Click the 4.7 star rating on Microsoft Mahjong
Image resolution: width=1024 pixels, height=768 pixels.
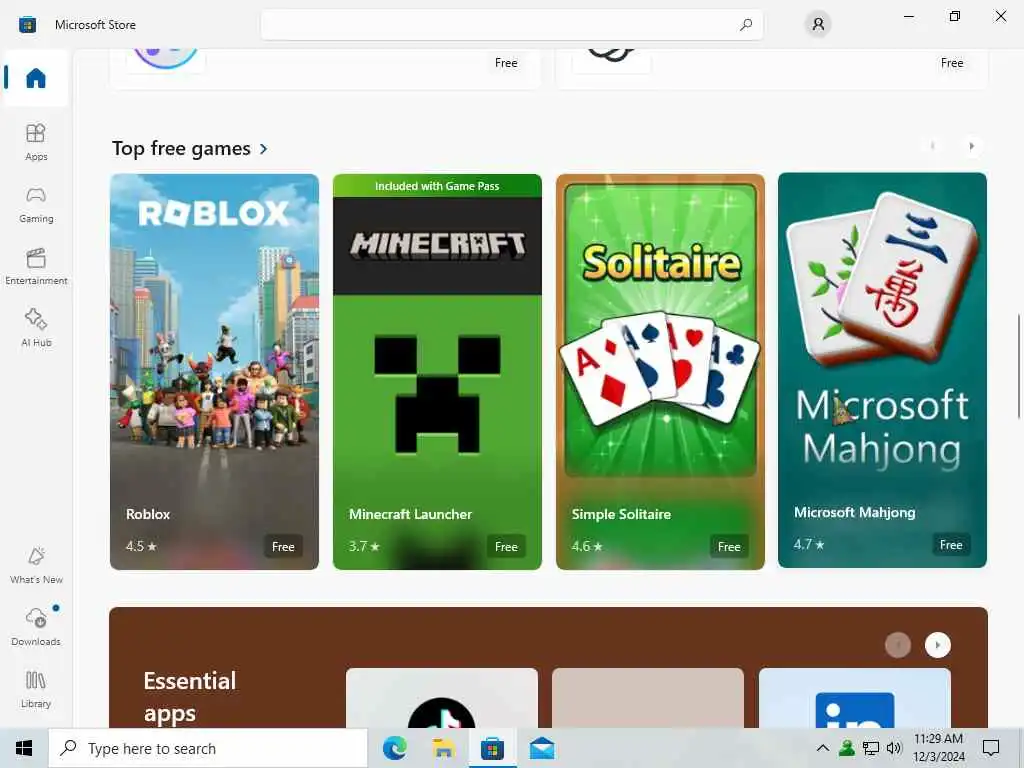pyautogui.click(x=809, y=544)
